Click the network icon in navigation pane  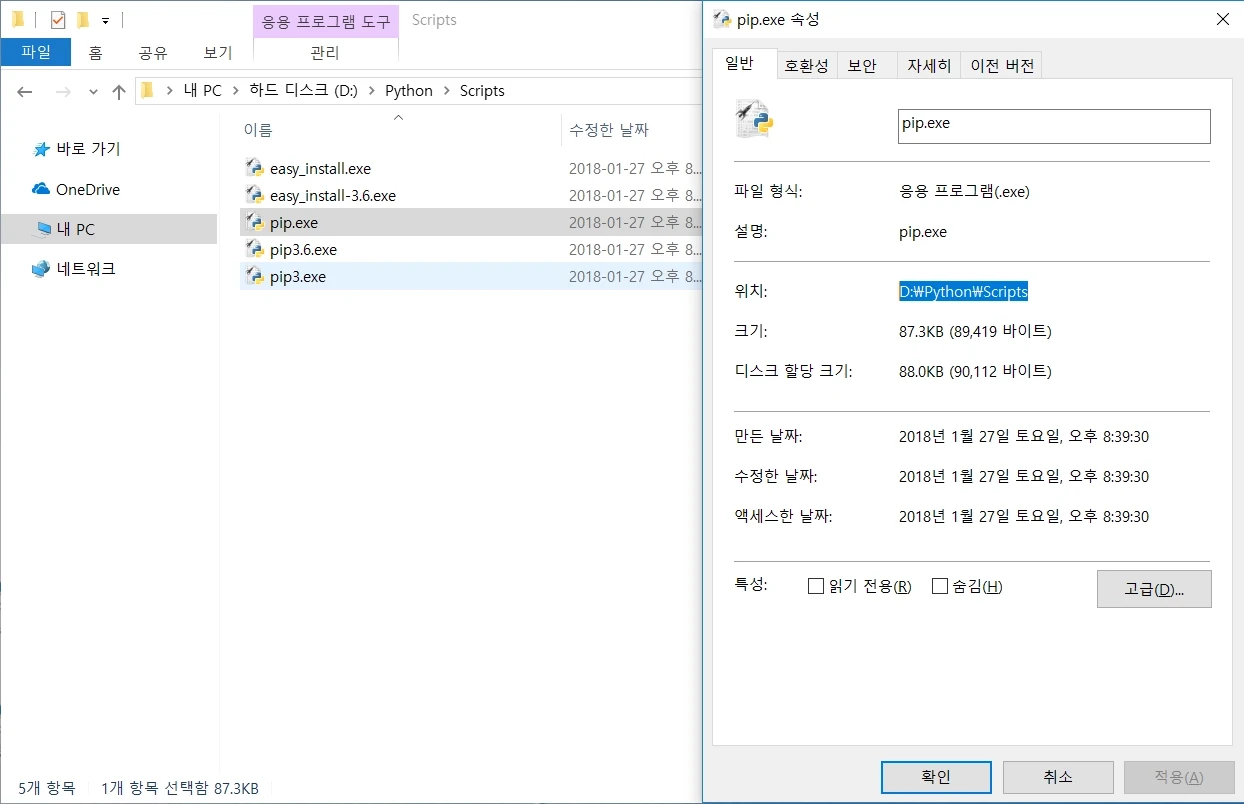pyautogui.click(x=41, y=269)
